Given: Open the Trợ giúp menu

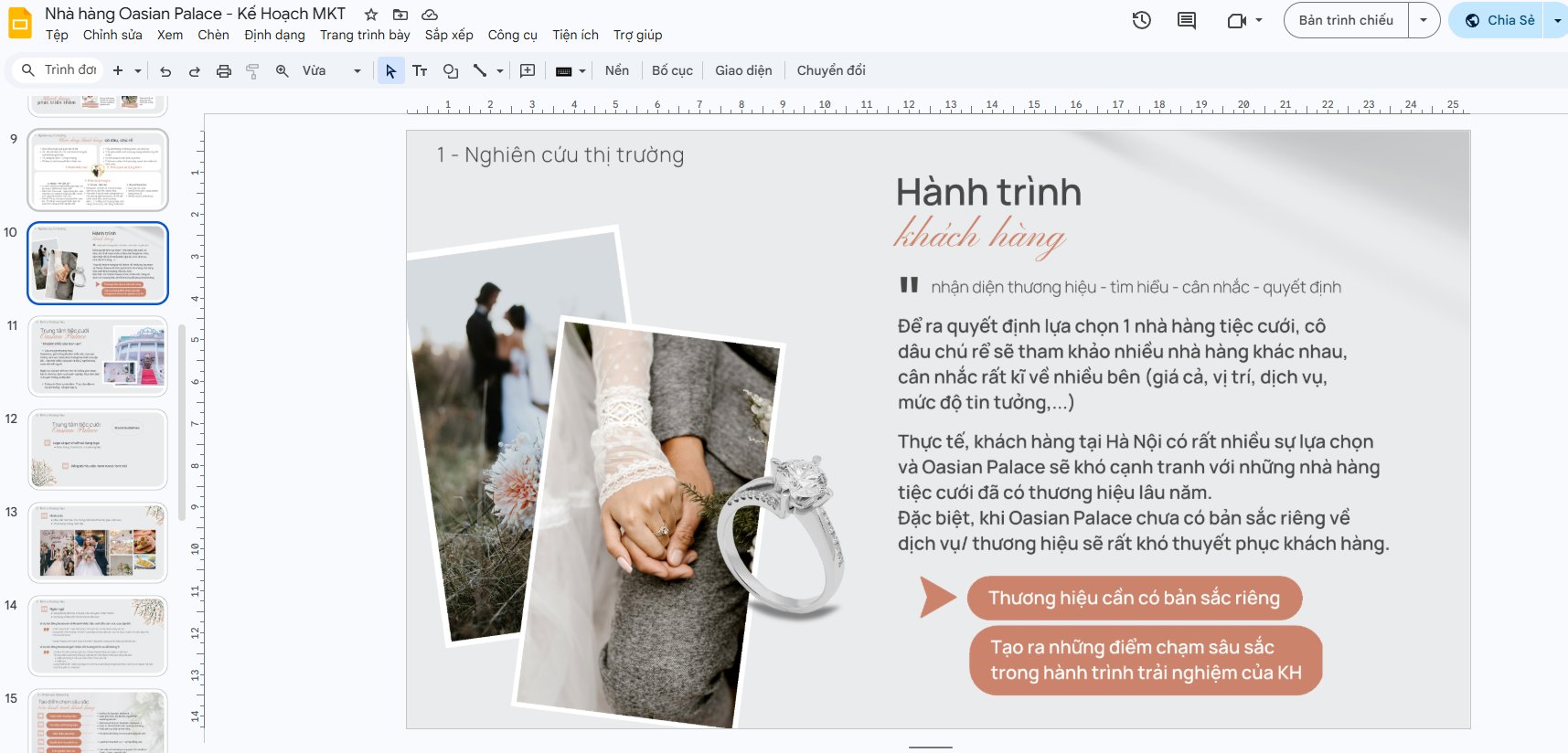Looking at the screenshot, I should tap(637, 35).
